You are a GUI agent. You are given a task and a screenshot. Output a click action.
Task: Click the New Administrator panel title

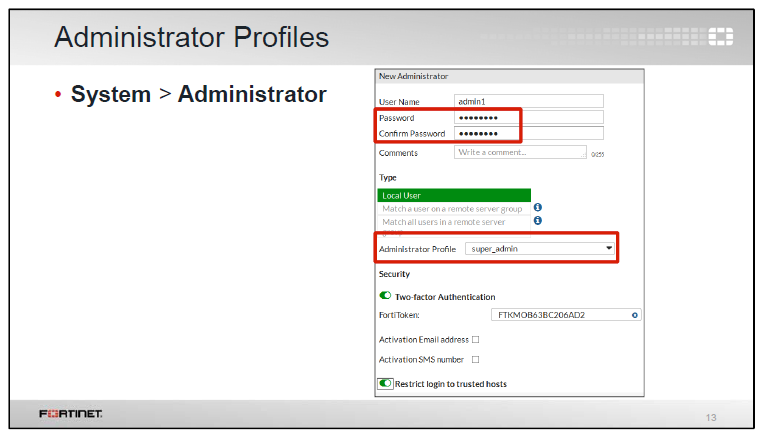(x=413, y=76)
